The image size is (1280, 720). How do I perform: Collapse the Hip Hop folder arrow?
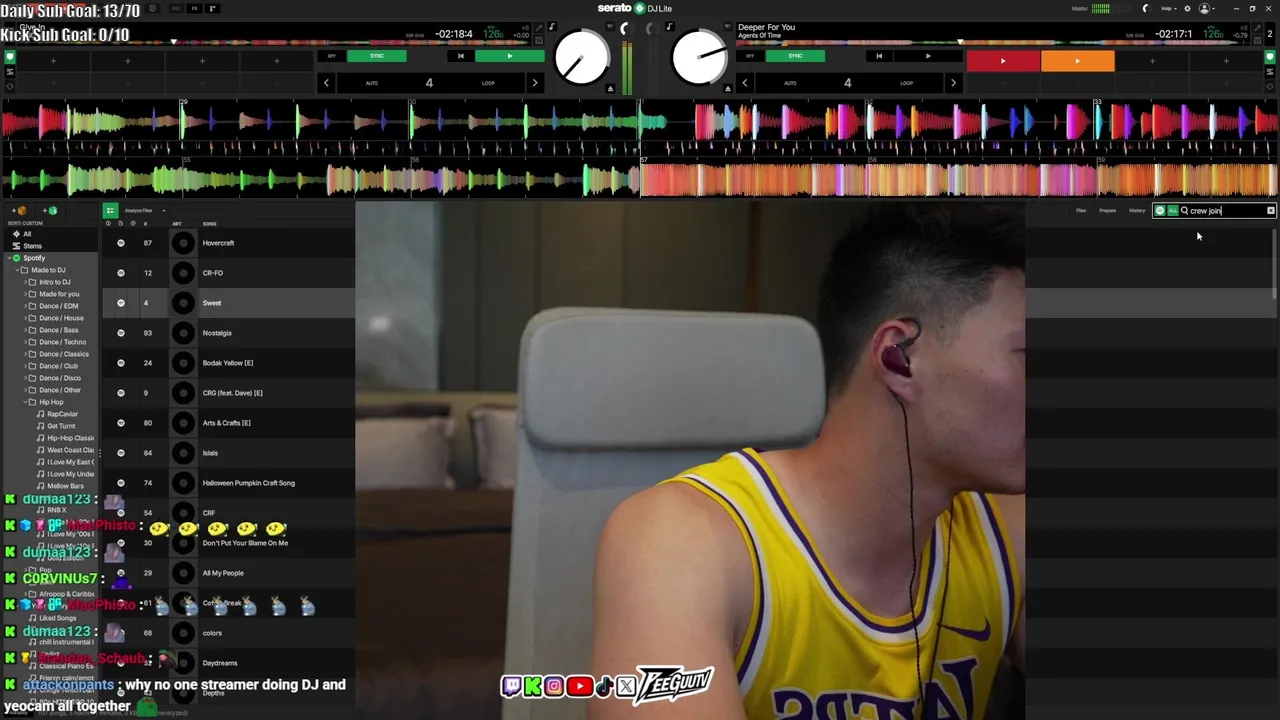pos(24,402)
